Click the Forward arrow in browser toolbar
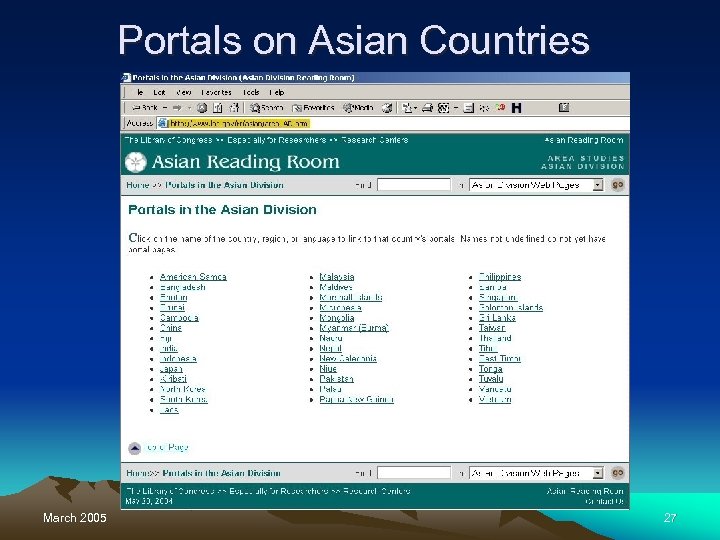Image resolution: width=720 pixels, height=540 pixels. pyautogui.click(x=177, y=108)
